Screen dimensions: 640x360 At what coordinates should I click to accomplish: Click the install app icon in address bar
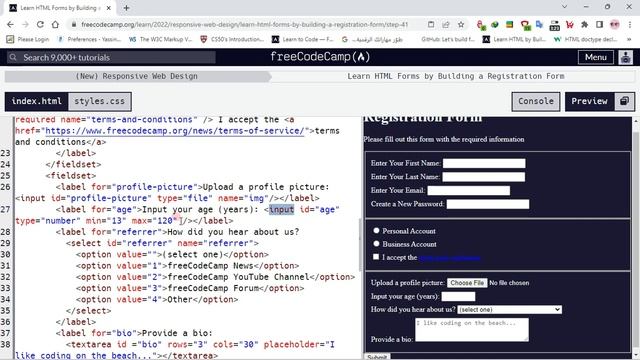coord(431,24)
